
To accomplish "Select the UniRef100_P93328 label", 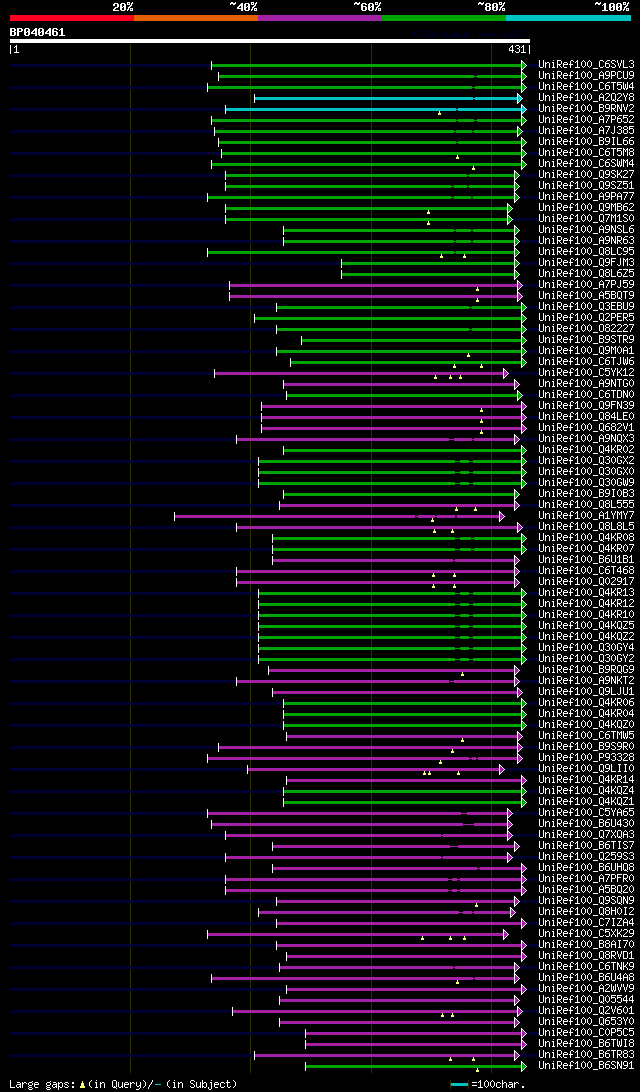I will (586, 758).
